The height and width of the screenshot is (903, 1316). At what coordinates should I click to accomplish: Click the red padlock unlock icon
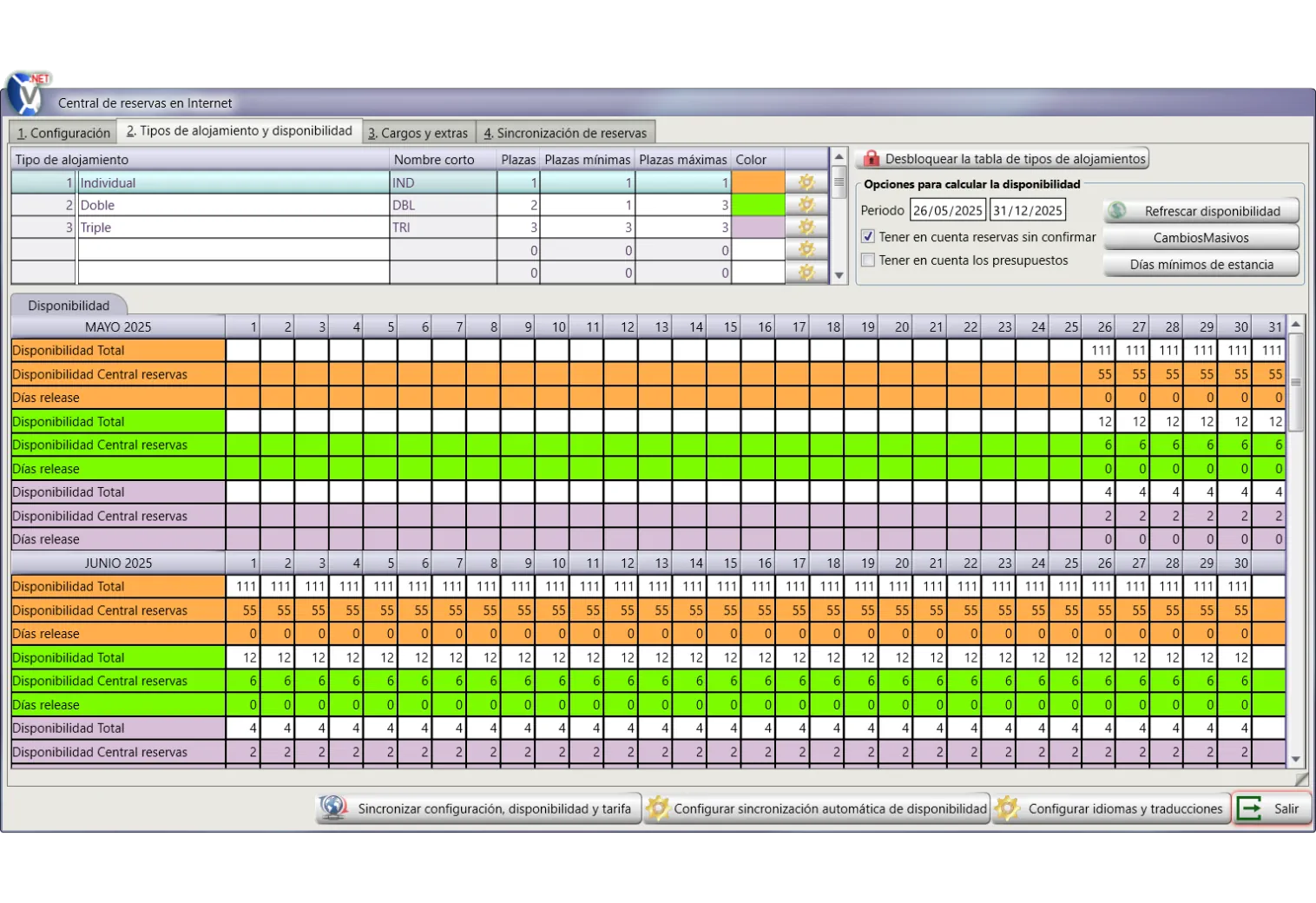(870, 159)
